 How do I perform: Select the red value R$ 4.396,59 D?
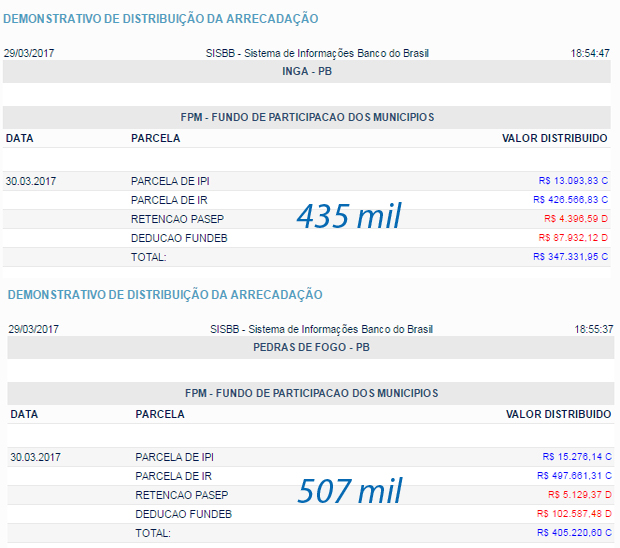[x=576, y=219]
